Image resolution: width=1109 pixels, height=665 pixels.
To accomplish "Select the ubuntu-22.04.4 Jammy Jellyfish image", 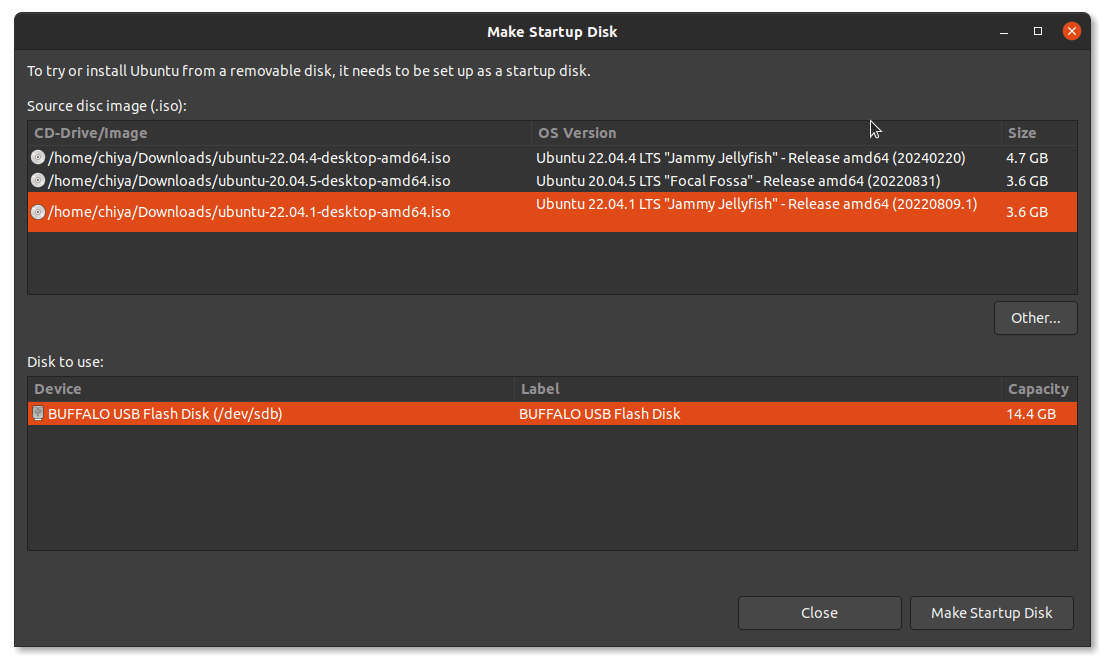I will tap(400, 157).
